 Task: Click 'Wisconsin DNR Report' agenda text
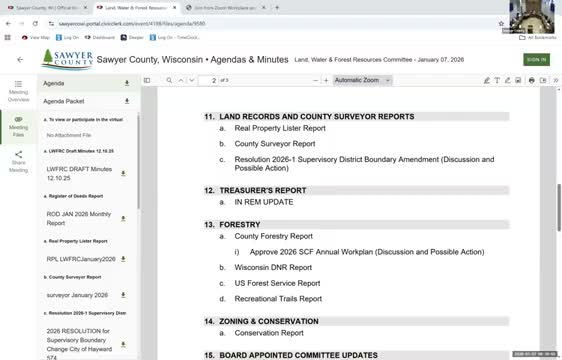pos(273,267)
